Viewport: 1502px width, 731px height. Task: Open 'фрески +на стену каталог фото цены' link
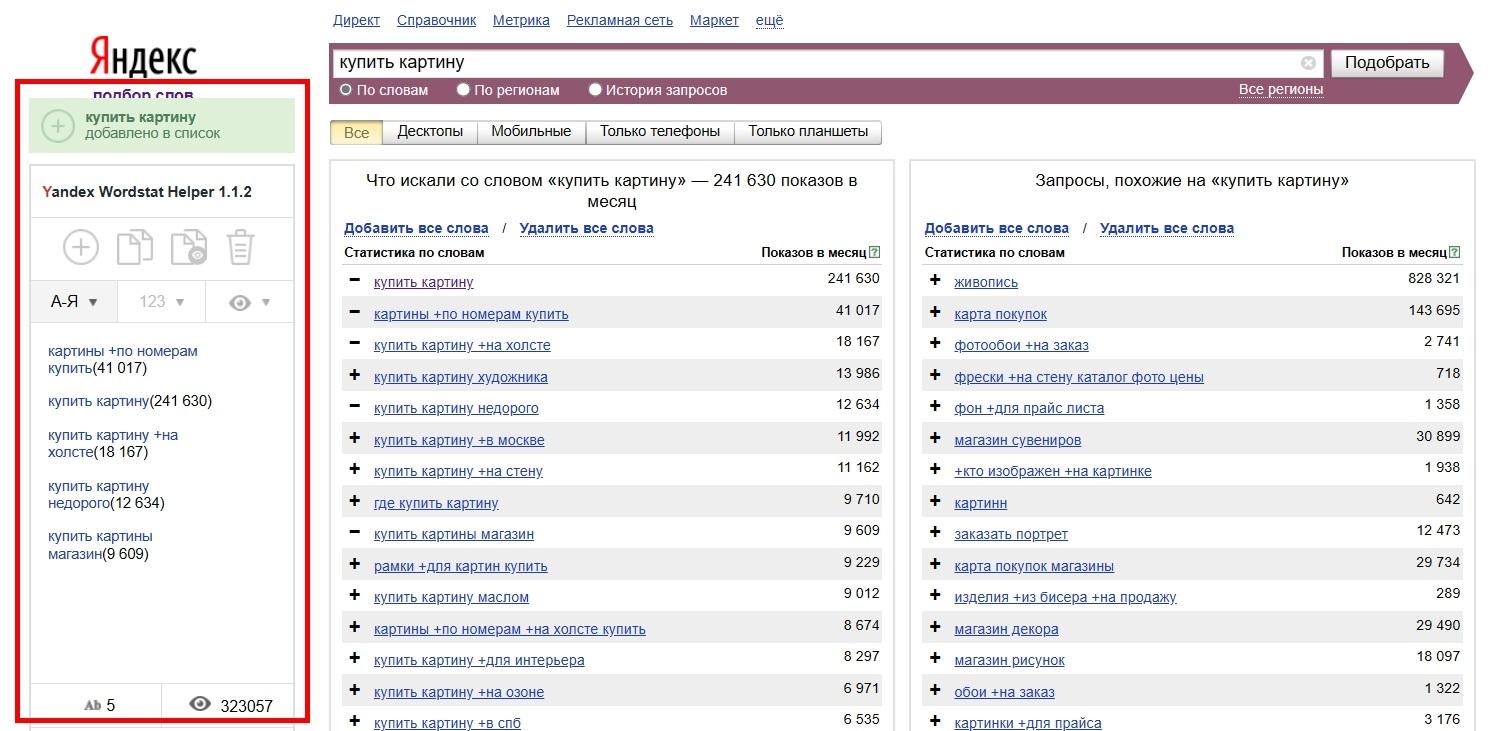tap(1079, 377)
